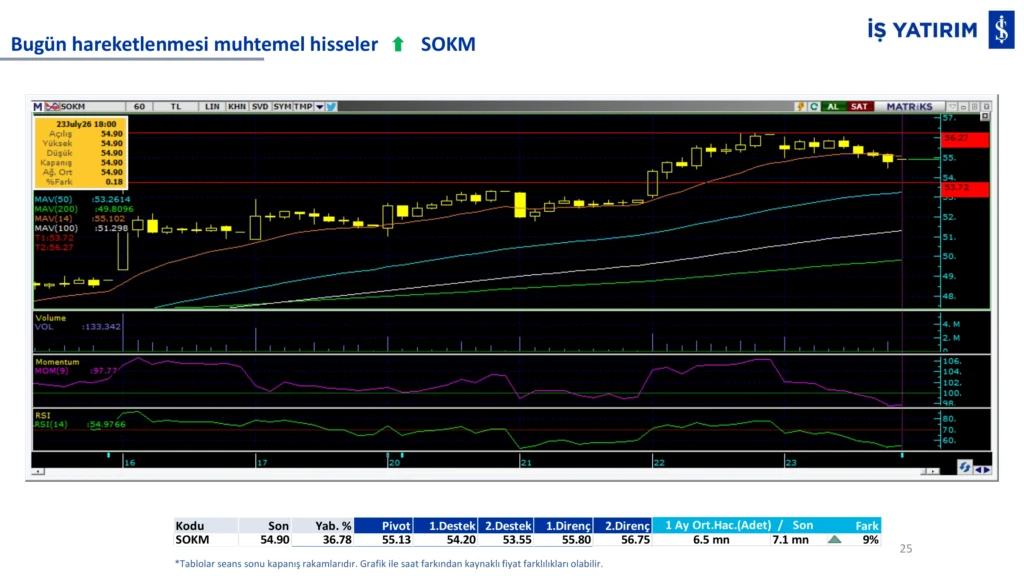The image size is (1024, 576).
Task: Click the chart-type icon next to SOKM
Action: pos(52,106)
